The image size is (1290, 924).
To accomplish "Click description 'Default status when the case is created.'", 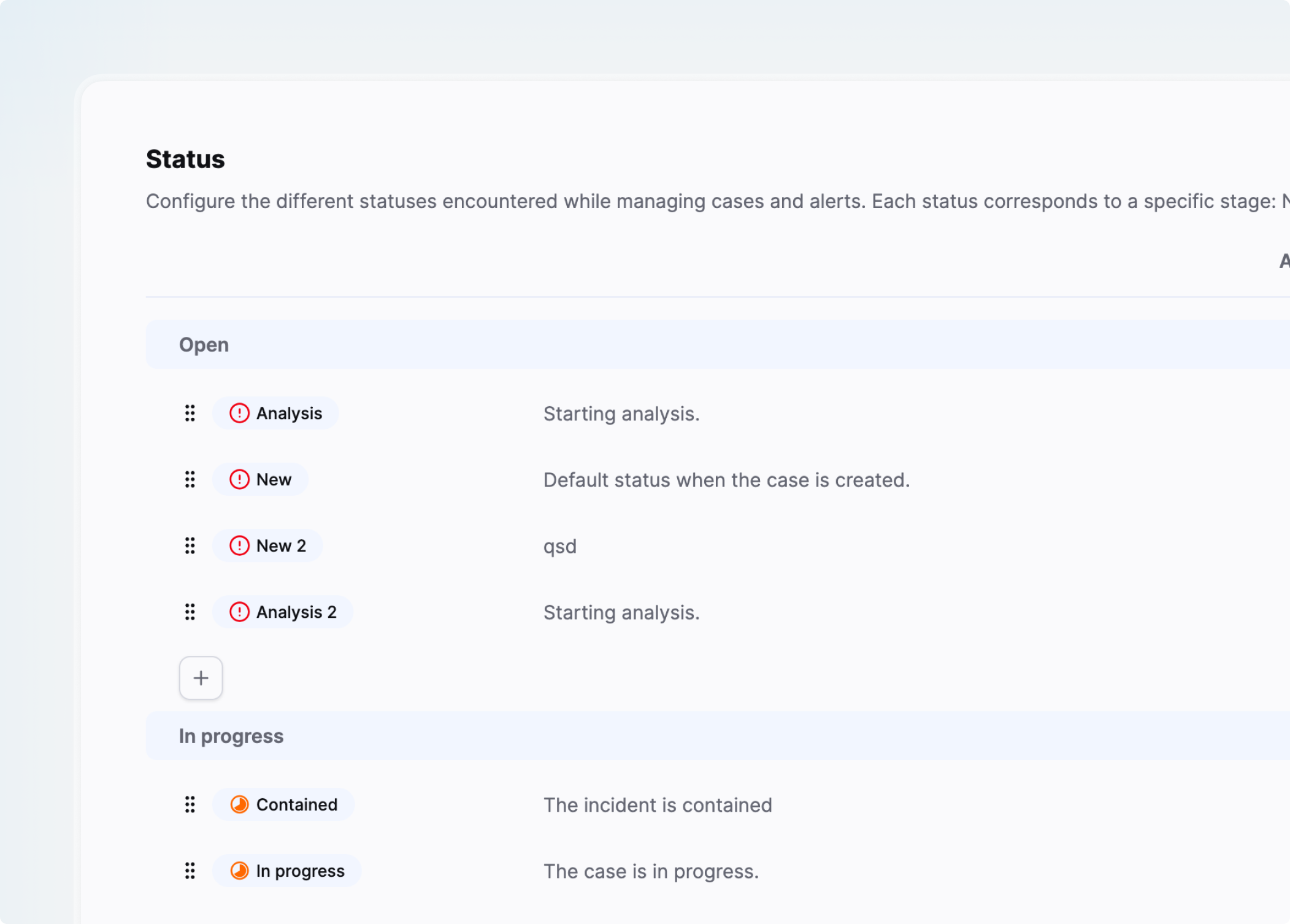I will tap(726, 480).
